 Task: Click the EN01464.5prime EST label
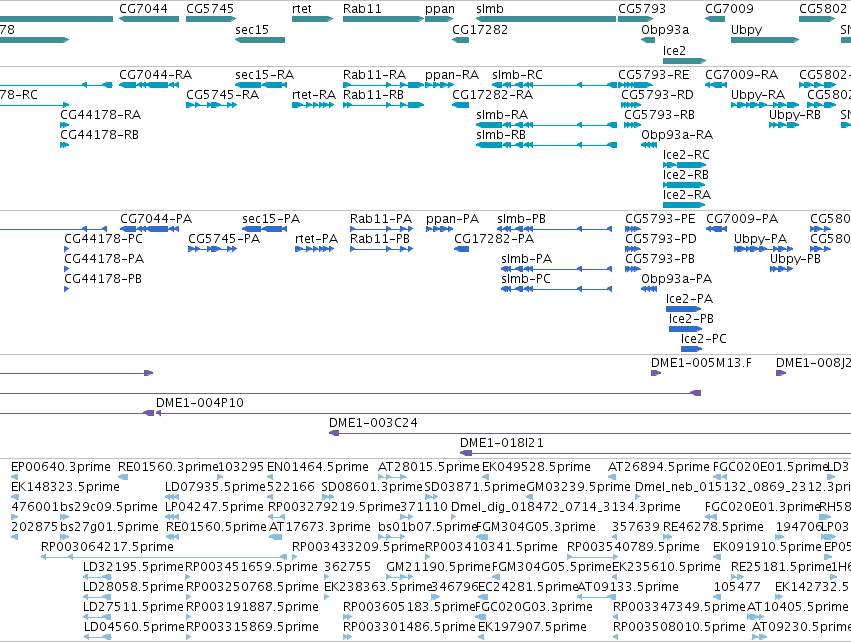(317, 467)
